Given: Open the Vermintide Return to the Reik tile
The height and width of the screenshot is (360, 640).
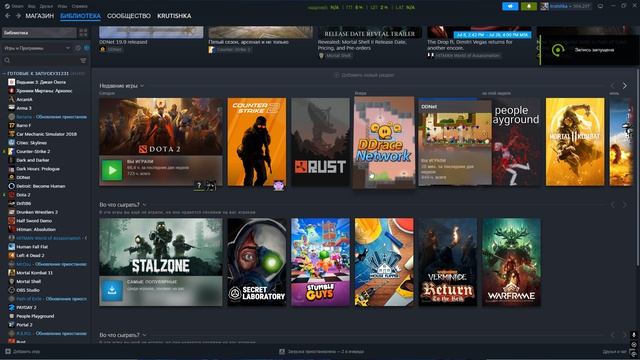Looking at the screenshot, I should 448,262.
